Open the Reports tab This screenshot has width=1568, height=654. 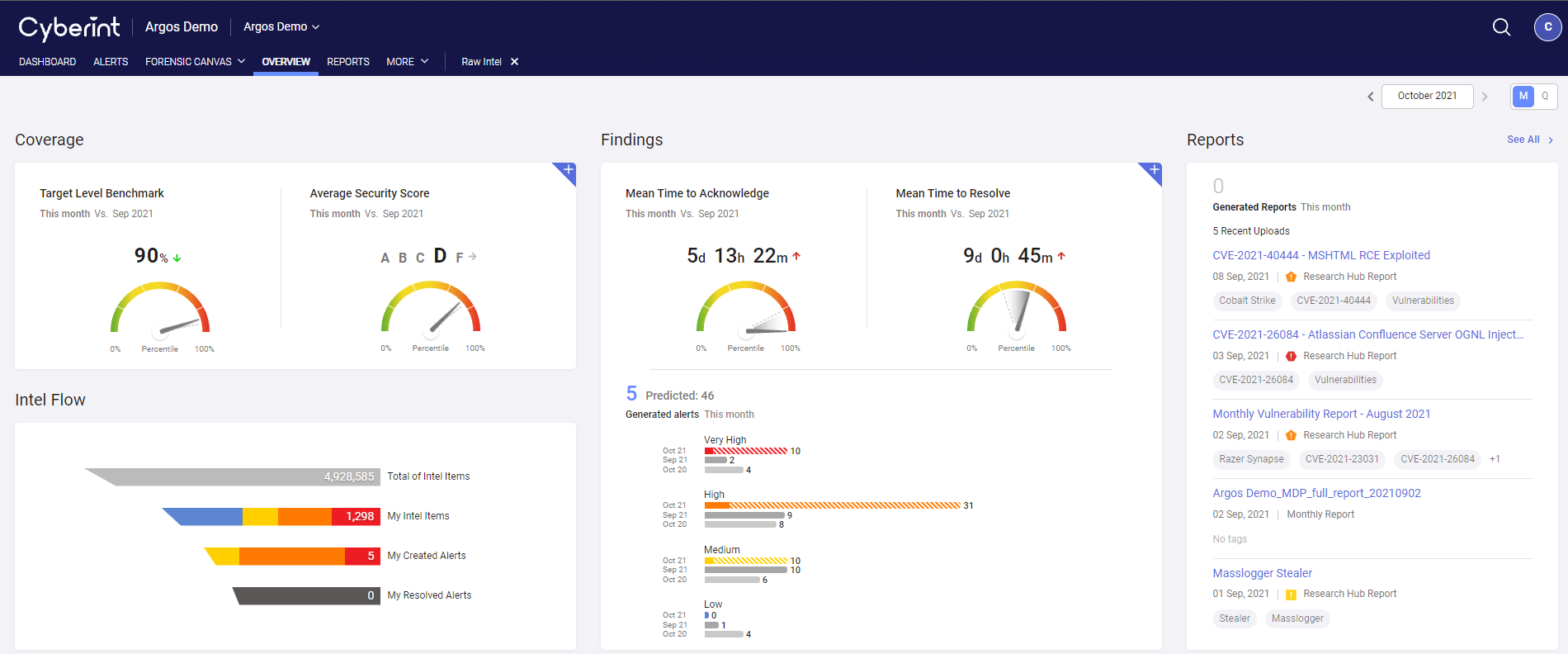tap(347, 62)
